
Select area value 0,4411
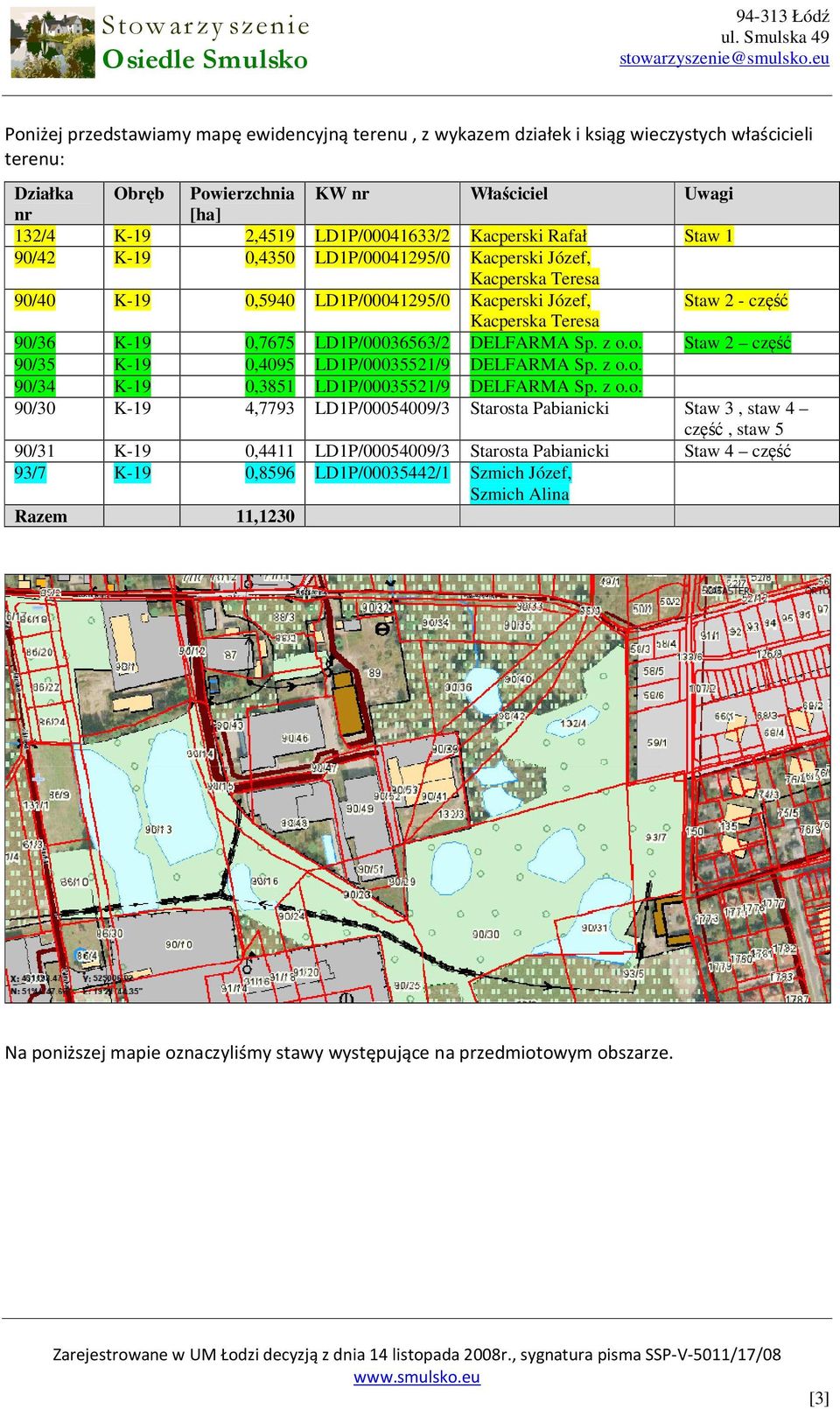(x=269, y=451)
